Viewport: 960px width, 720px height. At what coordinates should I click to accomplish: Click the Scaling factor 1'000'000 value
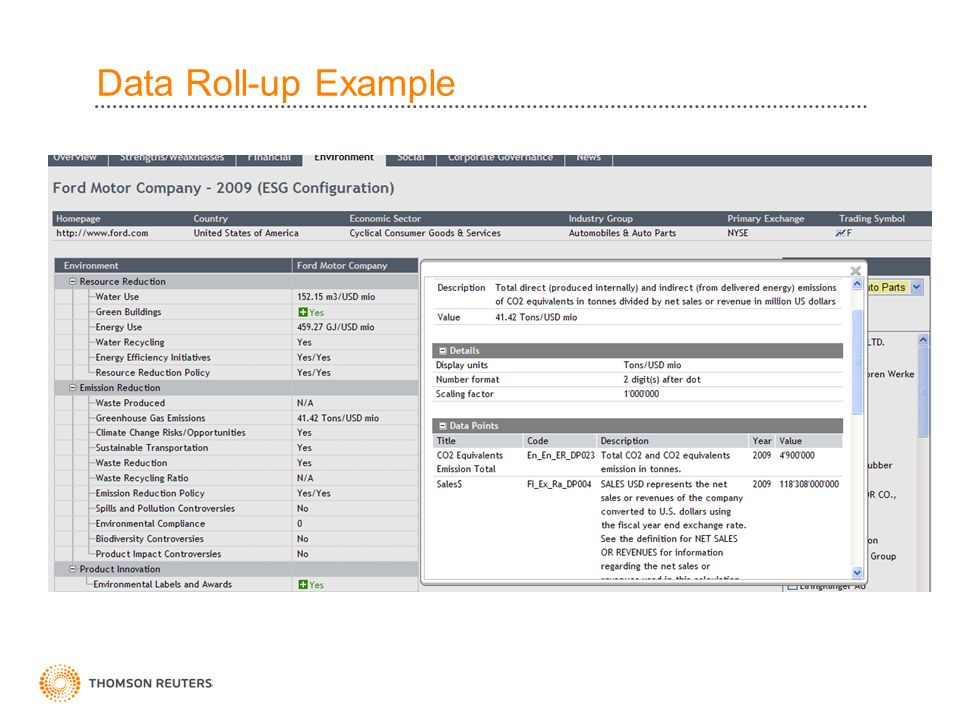coord(641,394)
